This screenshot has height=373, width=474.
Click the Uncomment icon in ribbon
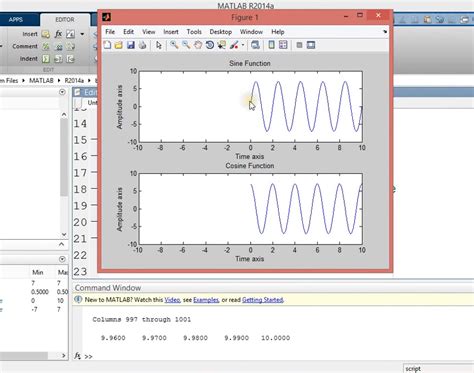tap(58, 47)
